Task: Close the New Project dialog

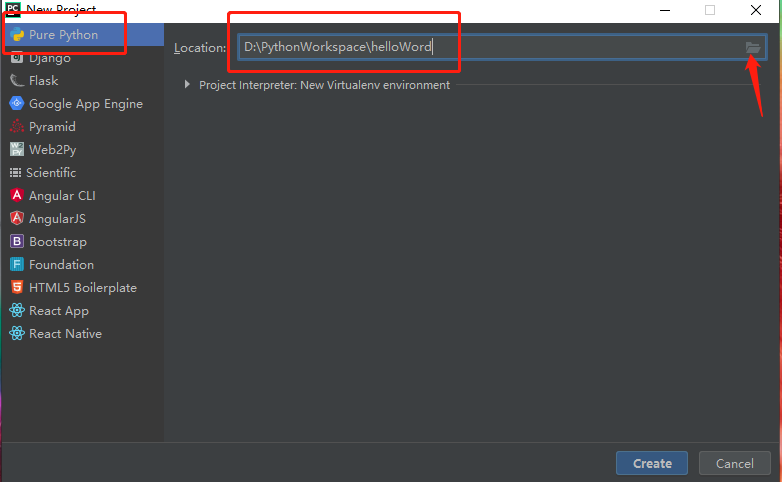Action: click(756, 10)
